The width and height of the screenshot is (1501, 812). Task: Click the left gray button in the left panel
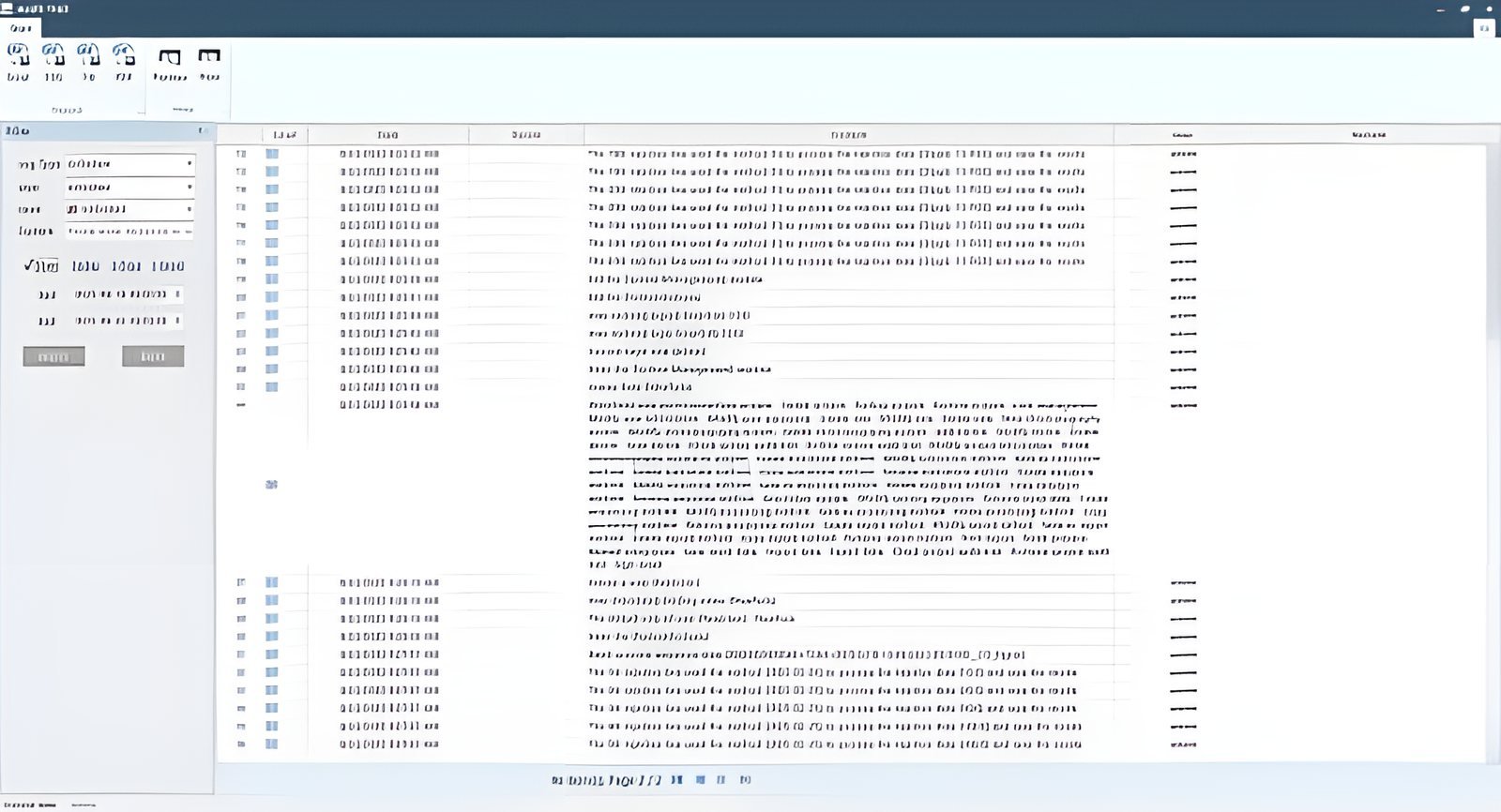pos(53,356)
